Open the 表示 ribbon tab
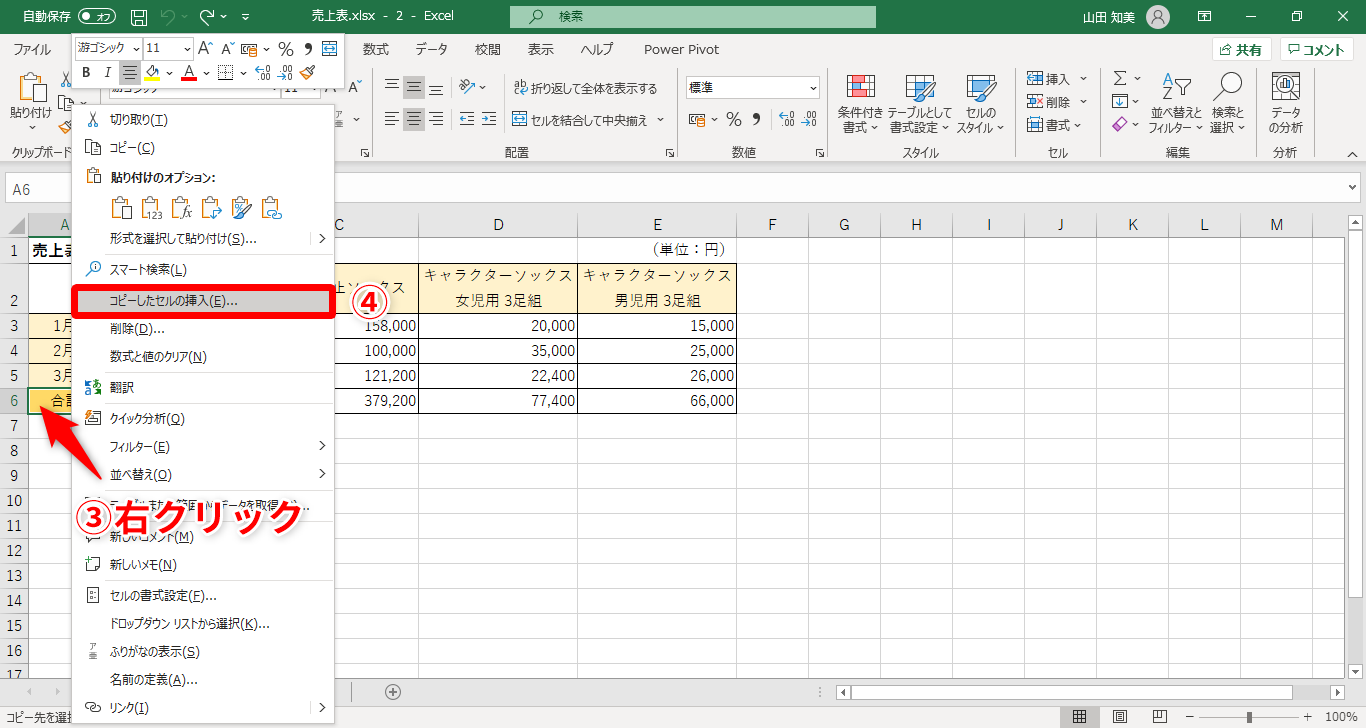Screen dimensions: 1366x728 pos(541,49)
